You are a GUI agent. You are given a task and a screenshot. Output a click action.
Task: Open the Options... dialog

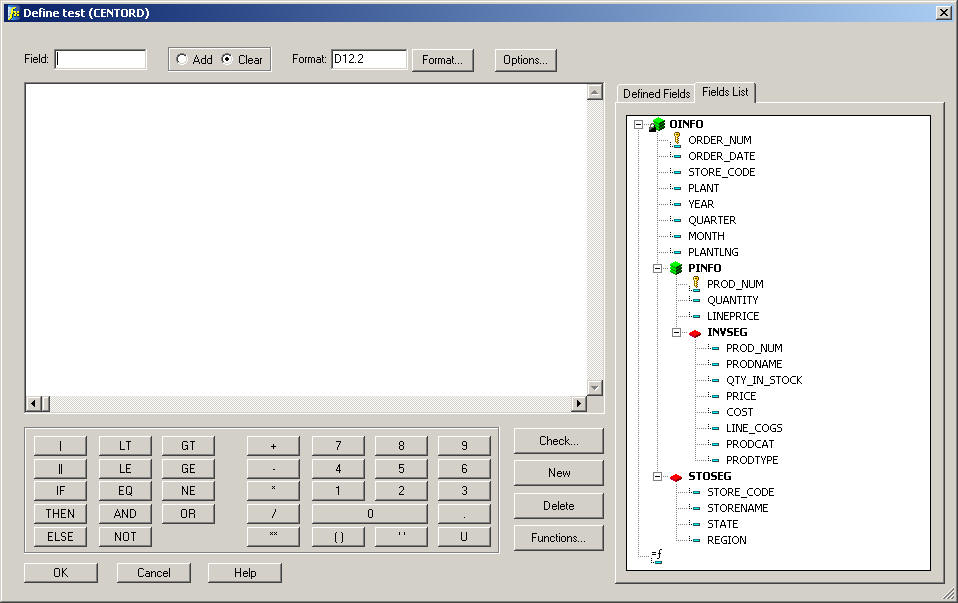[525, 60]
